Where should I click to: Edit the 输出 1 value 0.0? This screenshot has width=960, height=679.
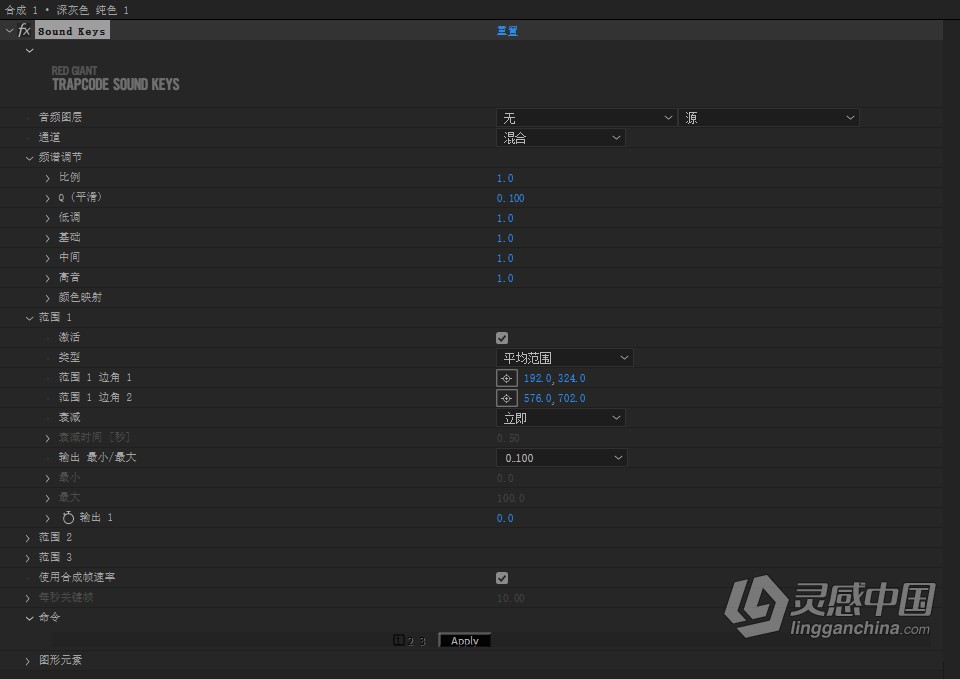tap(505, 518)
